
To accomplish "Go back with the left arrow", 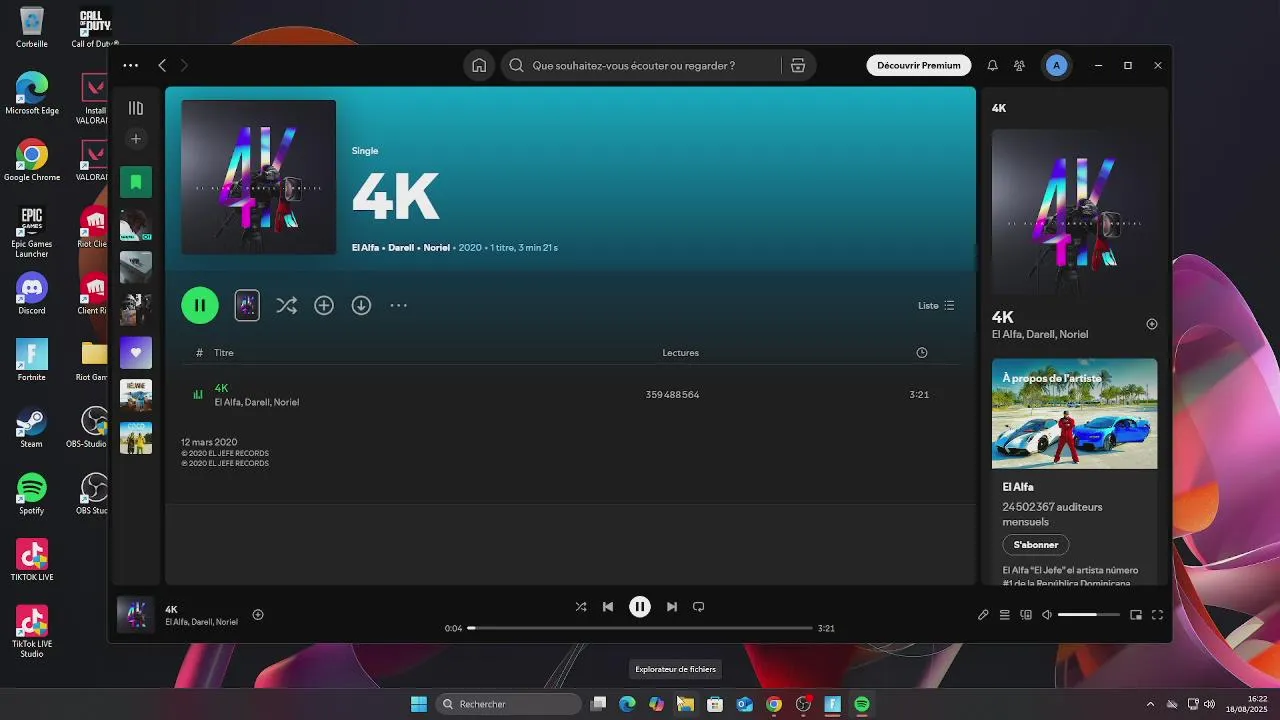I will (162, 65).
